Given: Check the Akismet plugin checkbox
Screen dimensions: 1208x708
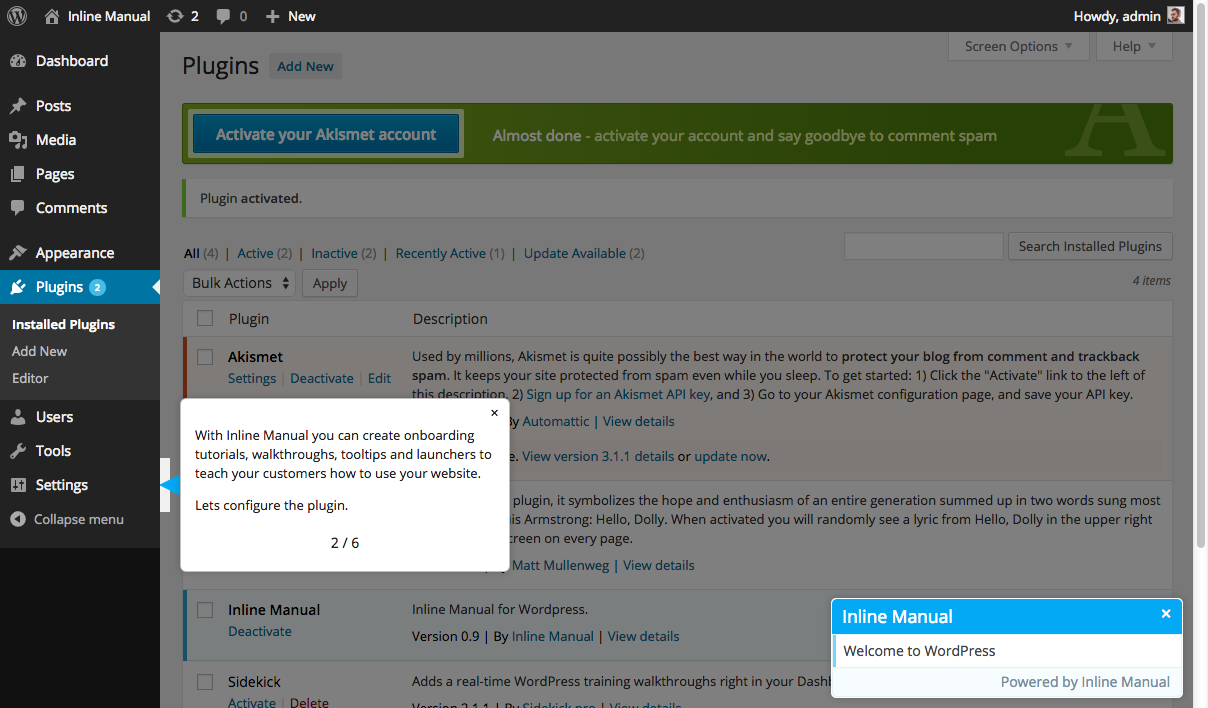Looking at the screenshot, I should (x=205, y=357).
